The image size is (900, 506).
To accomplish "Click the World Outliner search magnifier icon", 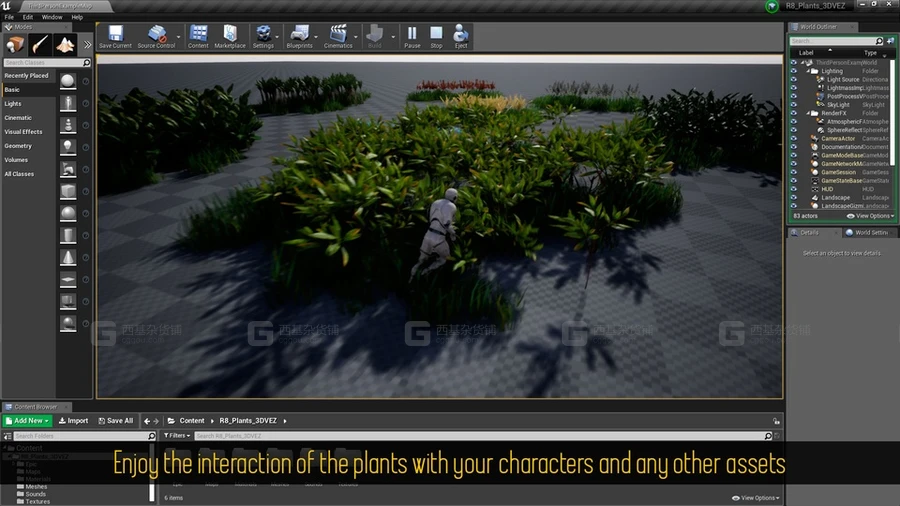I will click(879, 41).
